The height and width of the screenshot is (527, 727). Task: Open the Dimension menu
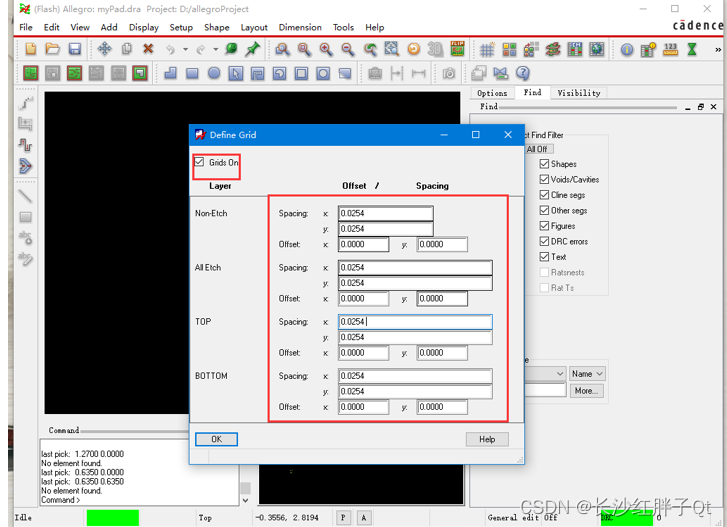(300, 27)
